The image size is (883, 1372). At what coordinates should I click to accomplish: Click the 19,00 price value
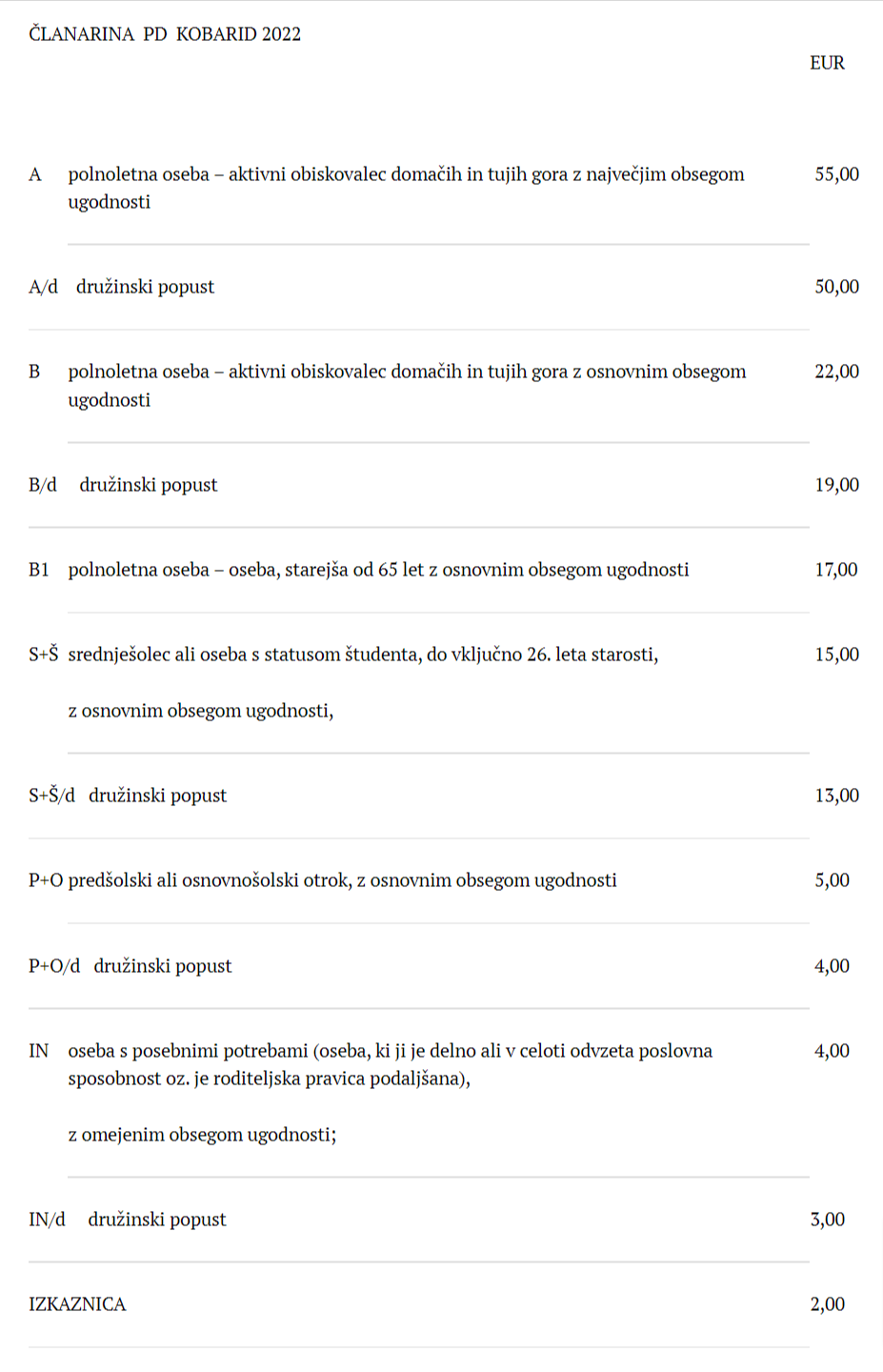pyautogui.click(x=836, y=485)
